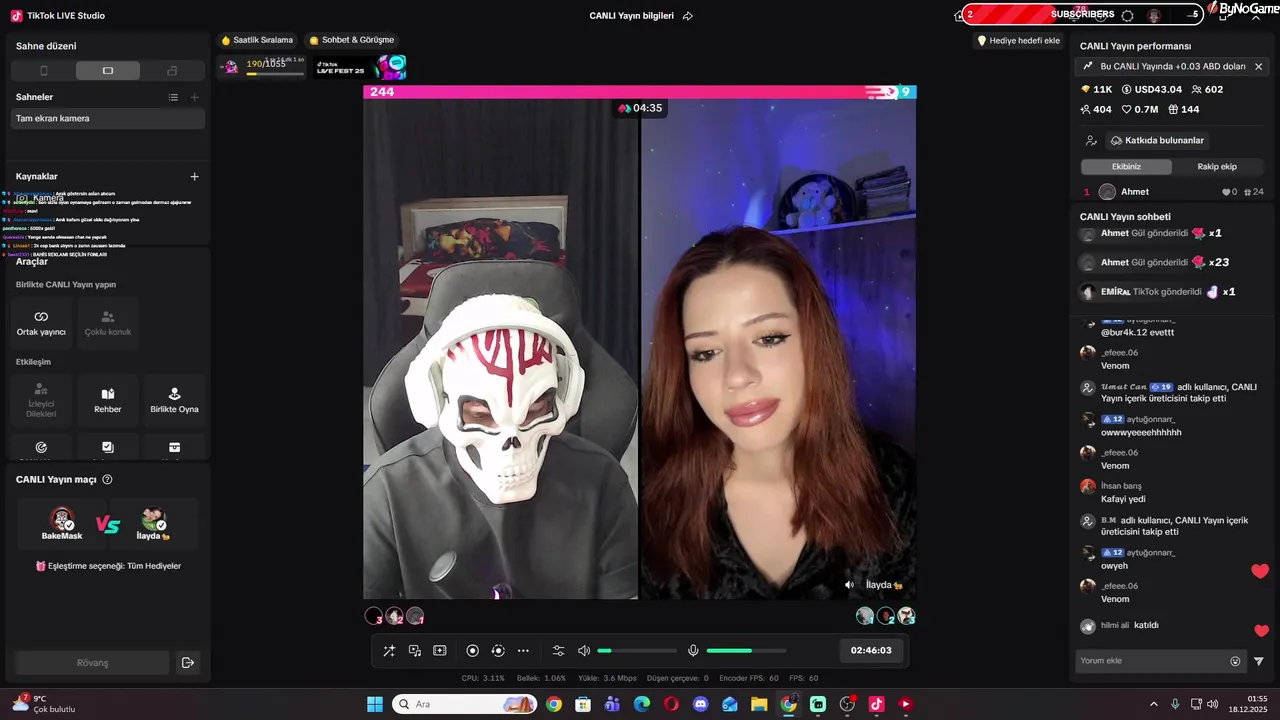Select the Tam ekran kamera scene
This screenshot has height=720, width=1280.
[108, 118]
